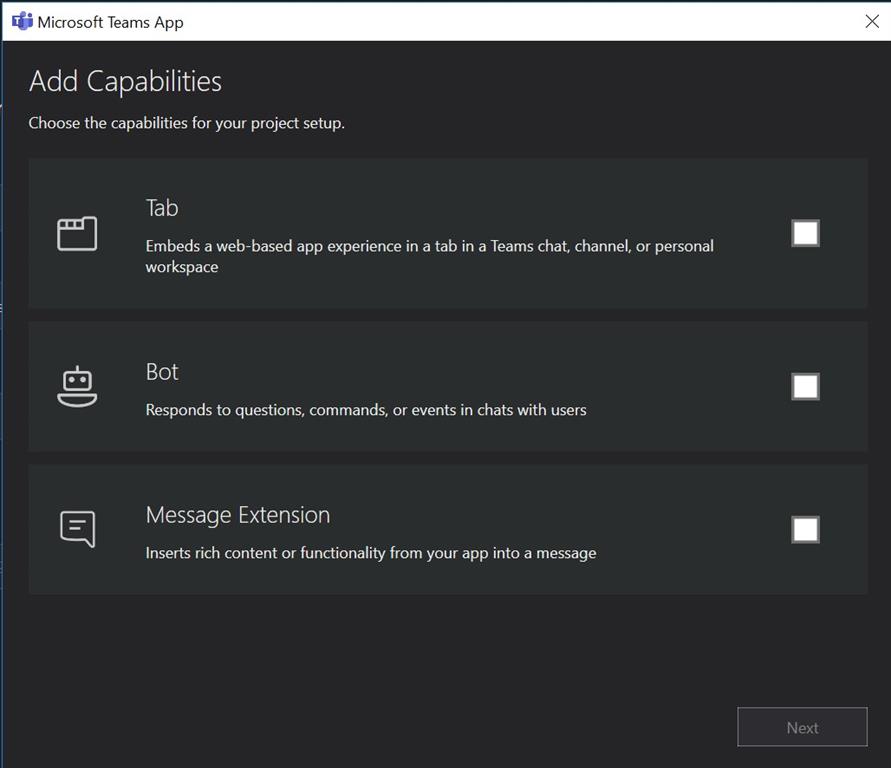
Task: Tick the Message Extension checkbox
Action: click(805, 529)
